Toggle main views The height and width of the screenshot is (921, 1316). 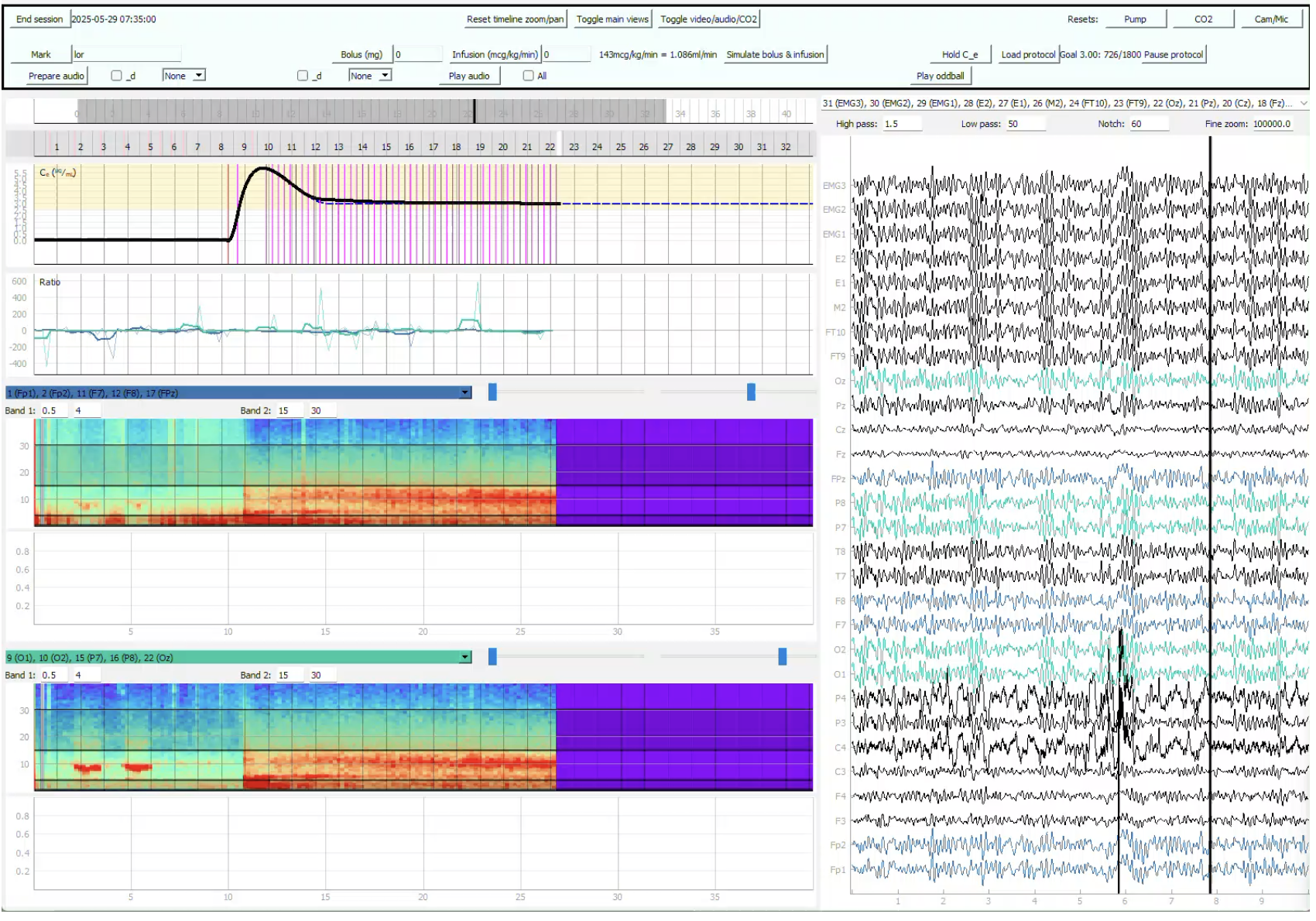[612, 19]
